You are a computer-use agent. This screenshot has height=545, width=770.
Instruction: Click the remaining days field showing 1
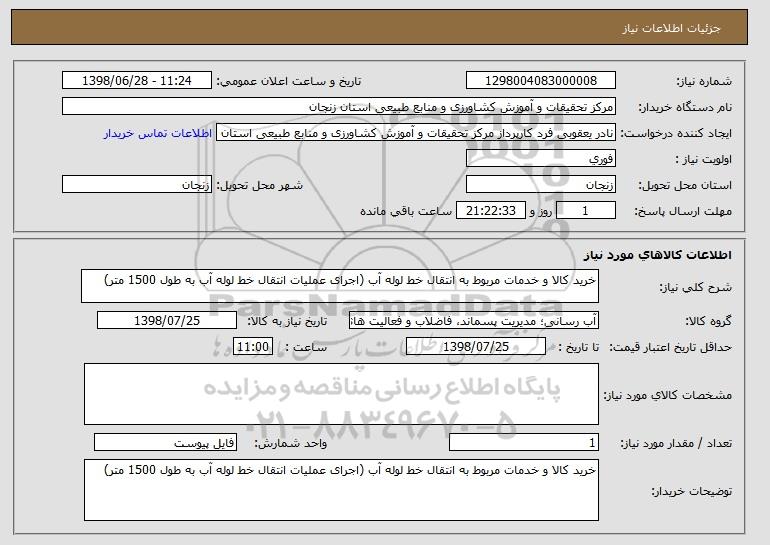pos(585,211)
